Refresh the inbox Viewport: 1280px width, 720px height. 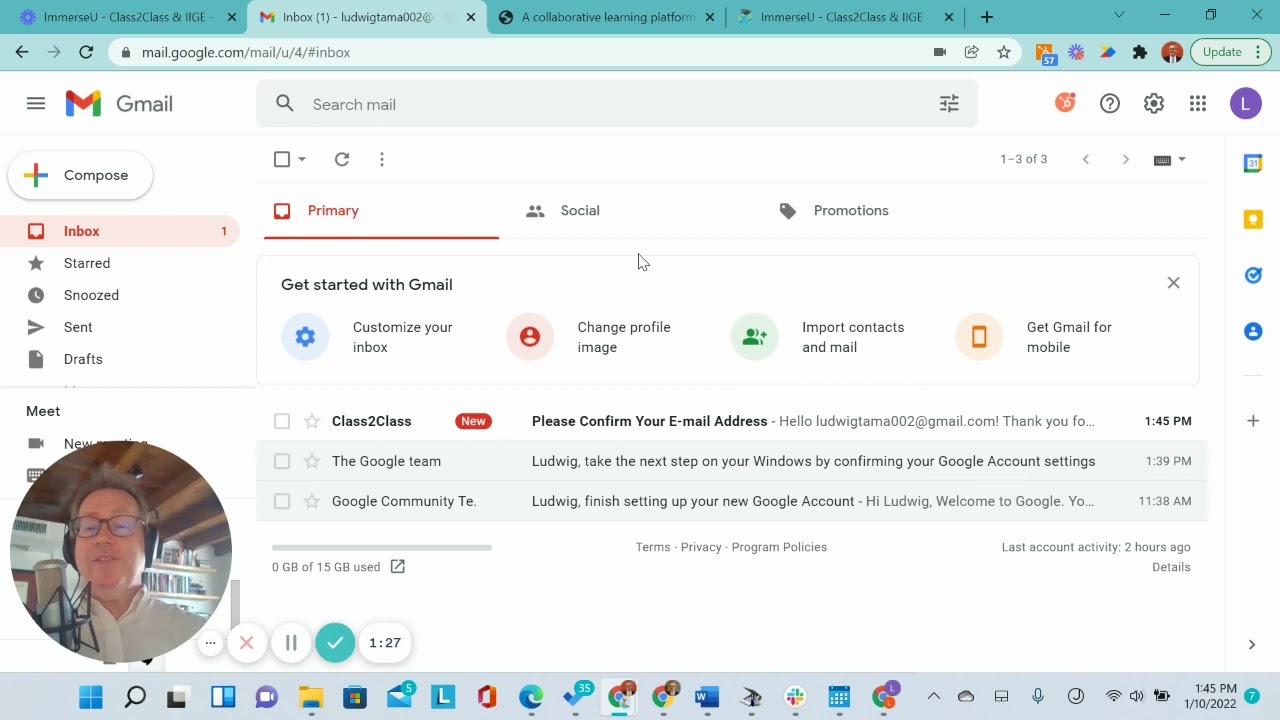click(x=342, y=159)
